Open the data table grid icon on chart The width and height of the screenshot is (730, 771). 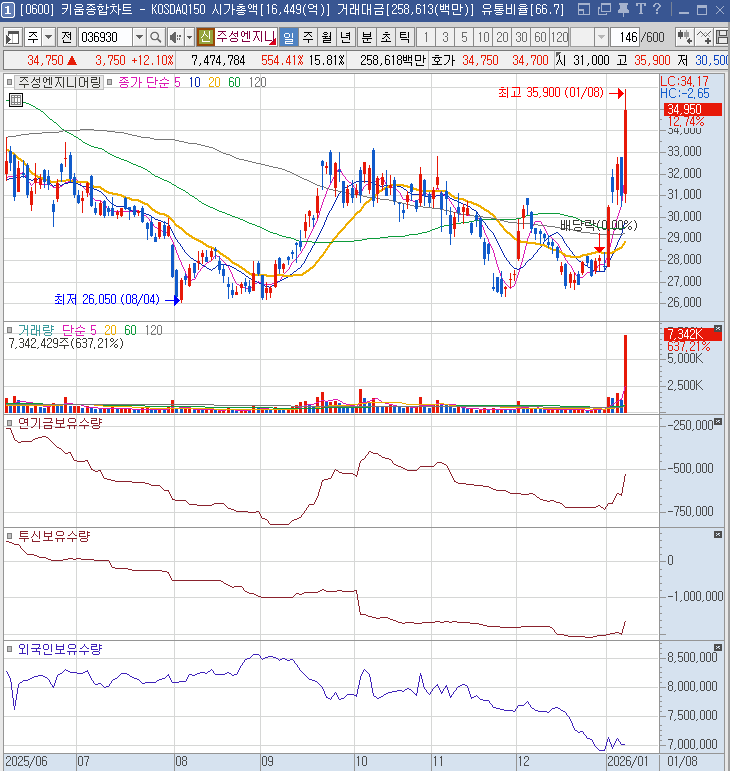pos(16,100)
